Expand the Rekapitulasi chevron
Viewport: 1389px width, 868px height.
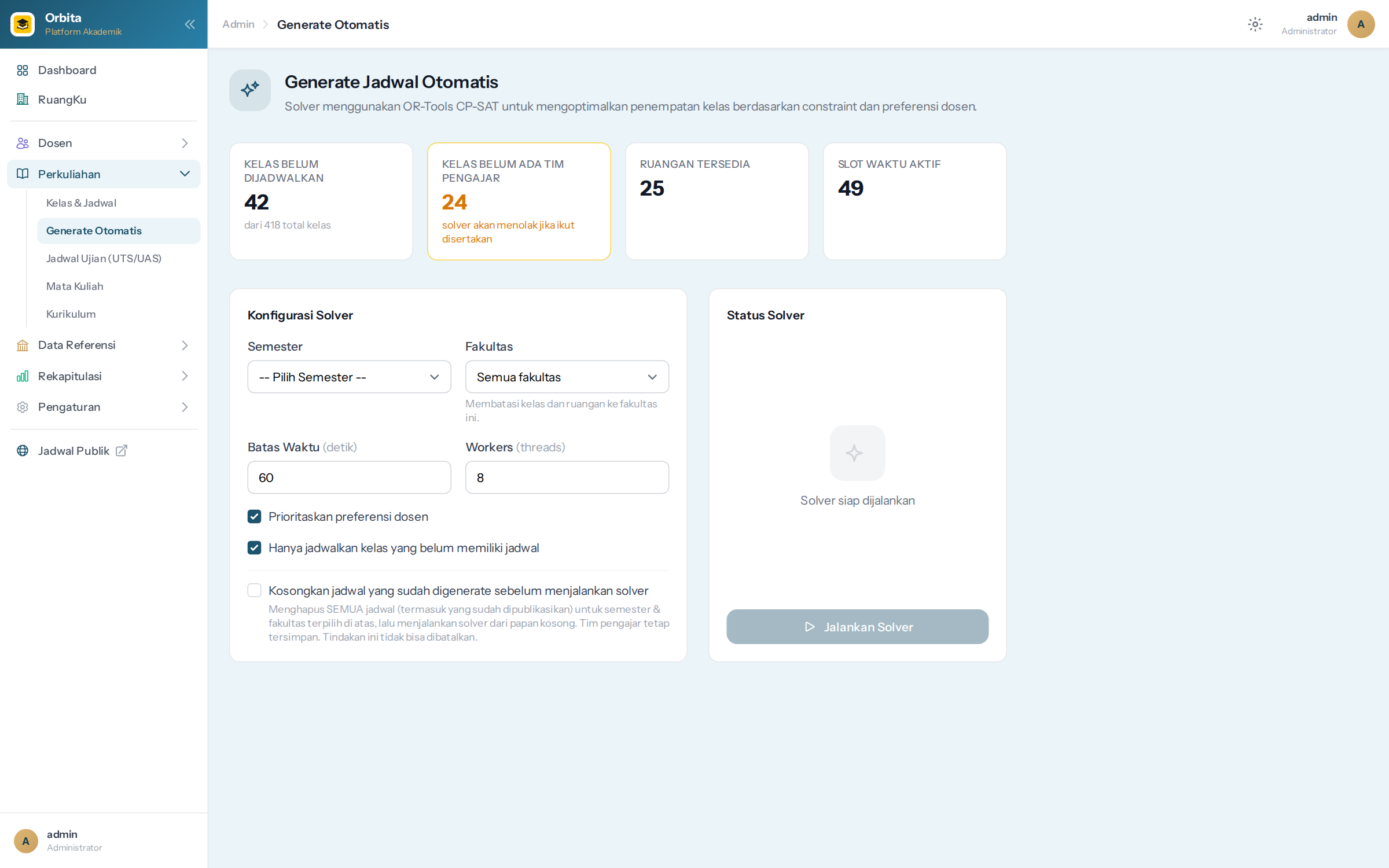pos(185,376)
